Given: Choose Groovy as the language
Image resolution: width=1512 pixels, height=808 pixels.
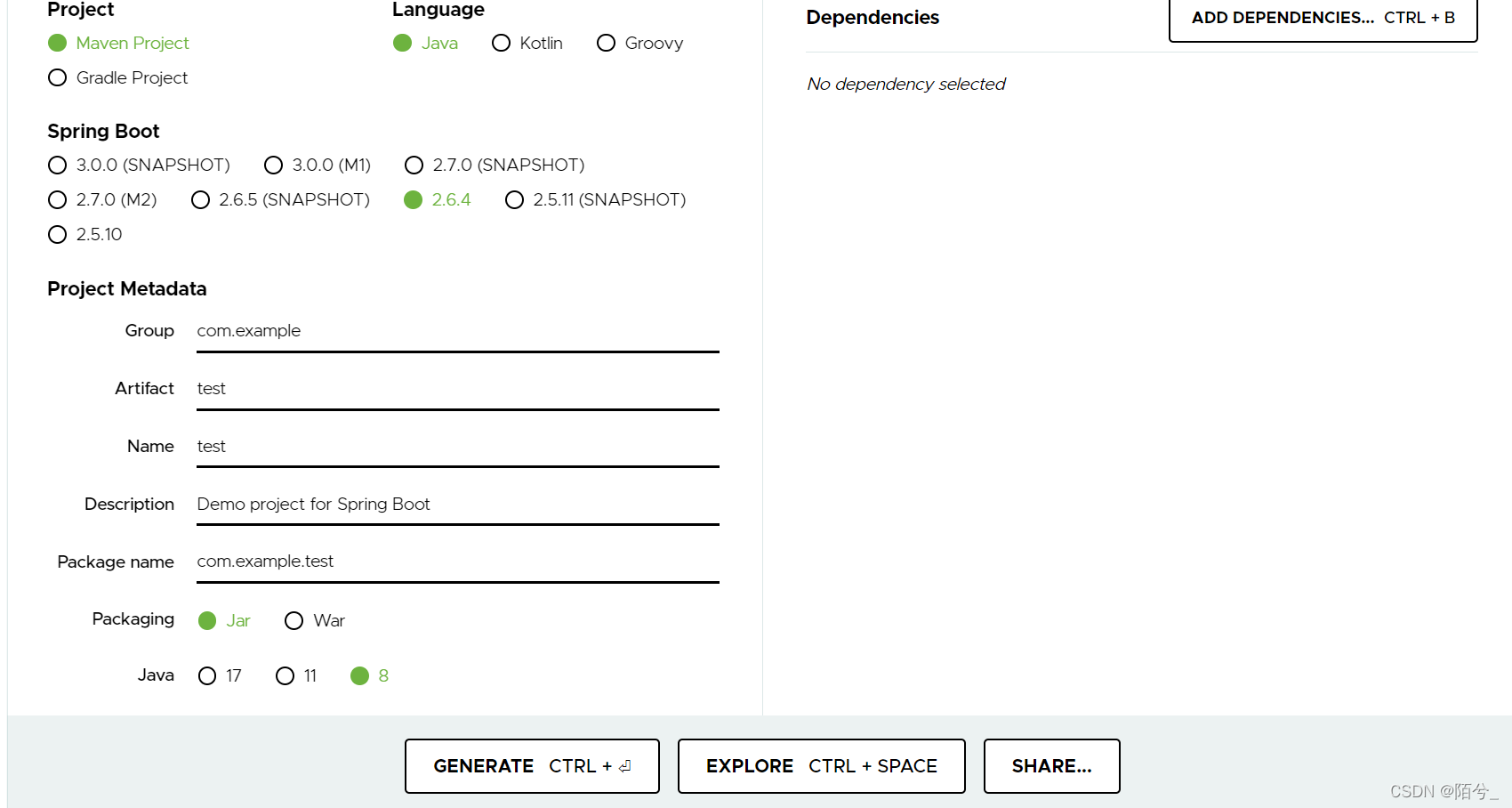Looking at the screenshot, I should point(640,43).
